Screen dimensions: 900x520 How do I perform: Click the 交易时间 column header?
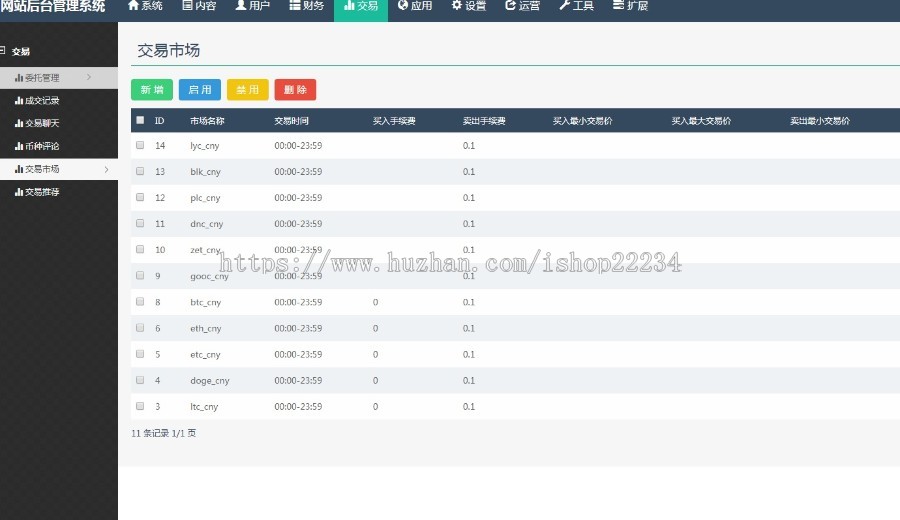(x=292, y=121)
